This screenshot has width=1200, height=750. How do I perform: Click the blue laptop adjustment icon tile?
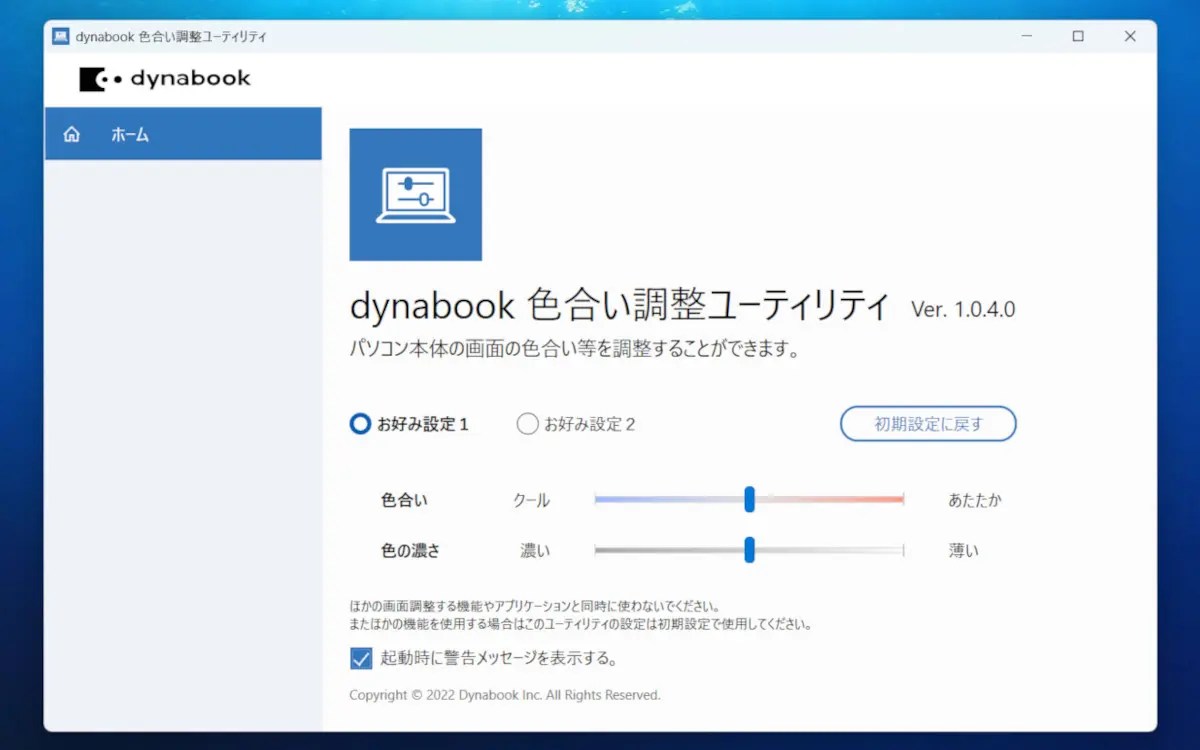click(x=415, y=193)
